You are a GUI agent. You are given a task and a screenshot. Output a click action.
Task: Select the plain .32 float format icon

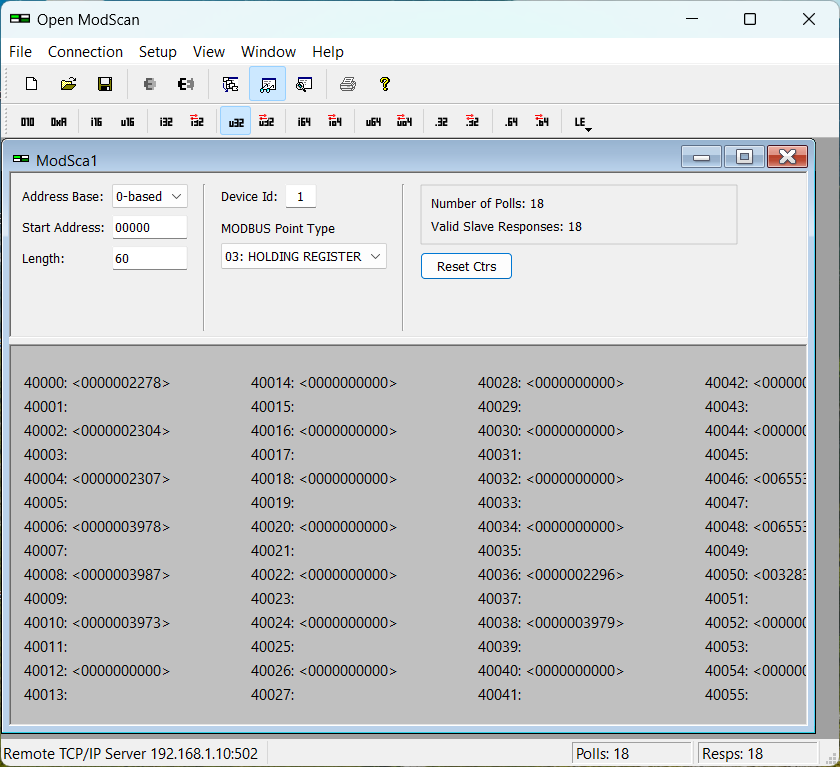[441, 122]
